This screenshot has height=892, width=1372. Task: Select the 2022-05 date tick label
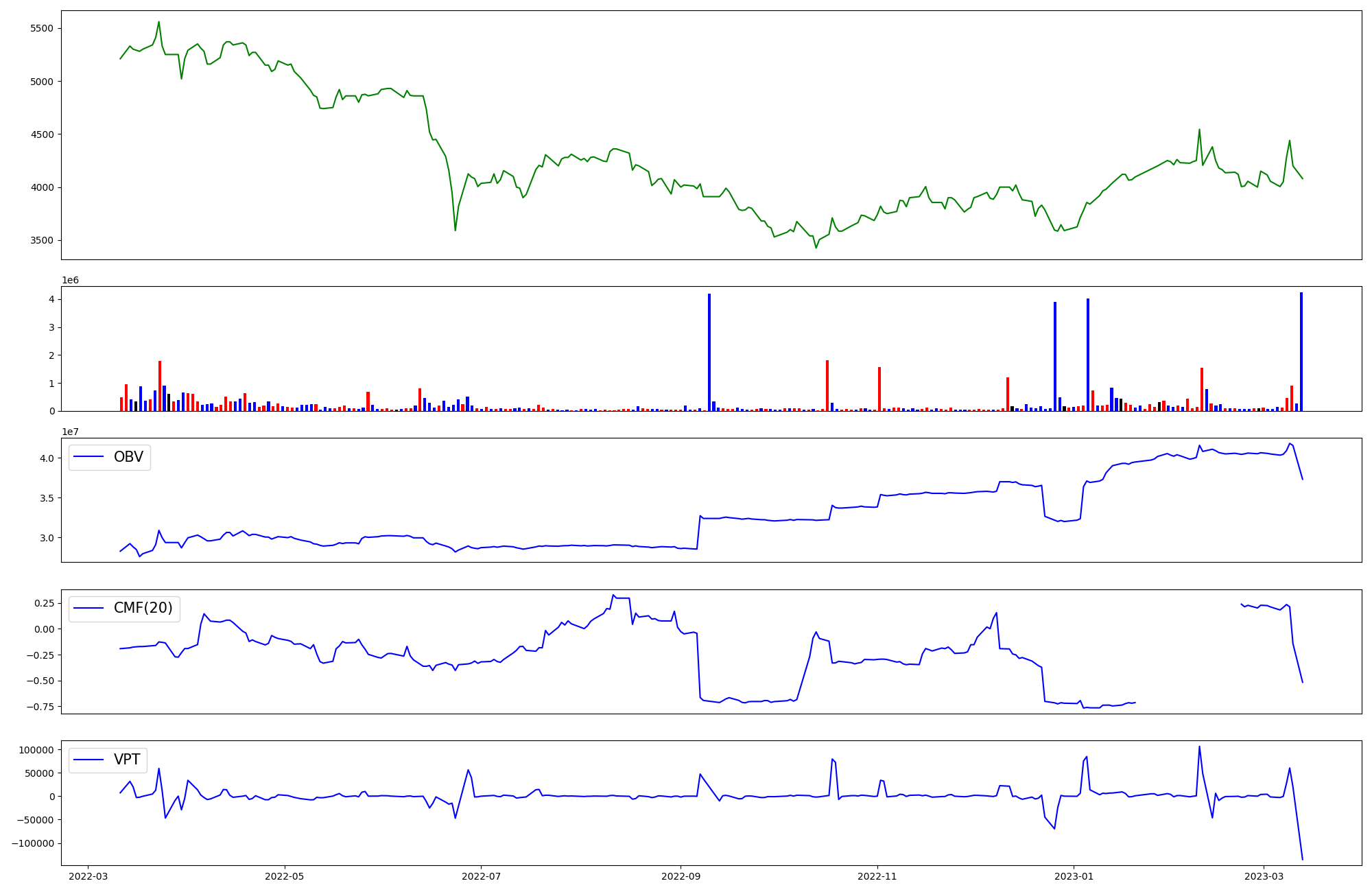tap(285, 876)
